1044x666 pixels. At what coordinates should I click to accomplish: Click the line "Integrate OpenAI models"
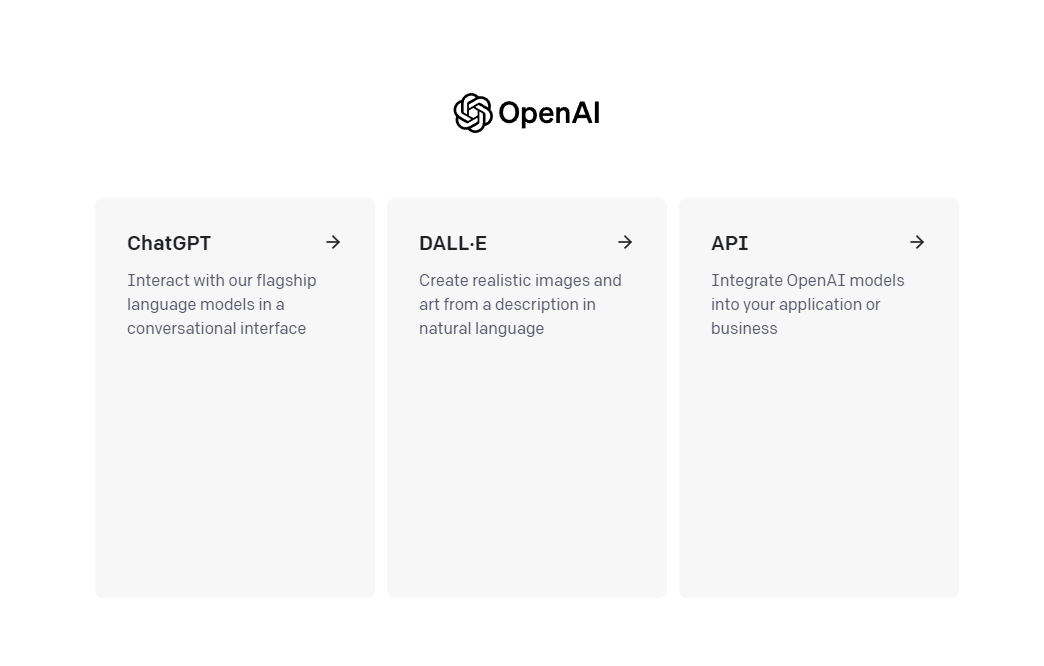coord(807,280)
